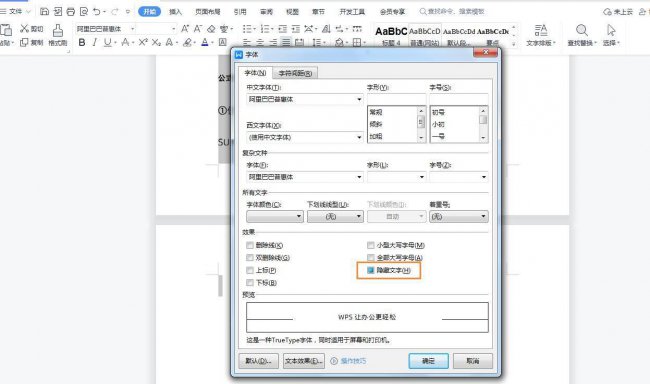The height and width of the screenshot is (384, 650).
Task: Toggle the Superscript (上标) checkbox
Action: coord(250,270)
